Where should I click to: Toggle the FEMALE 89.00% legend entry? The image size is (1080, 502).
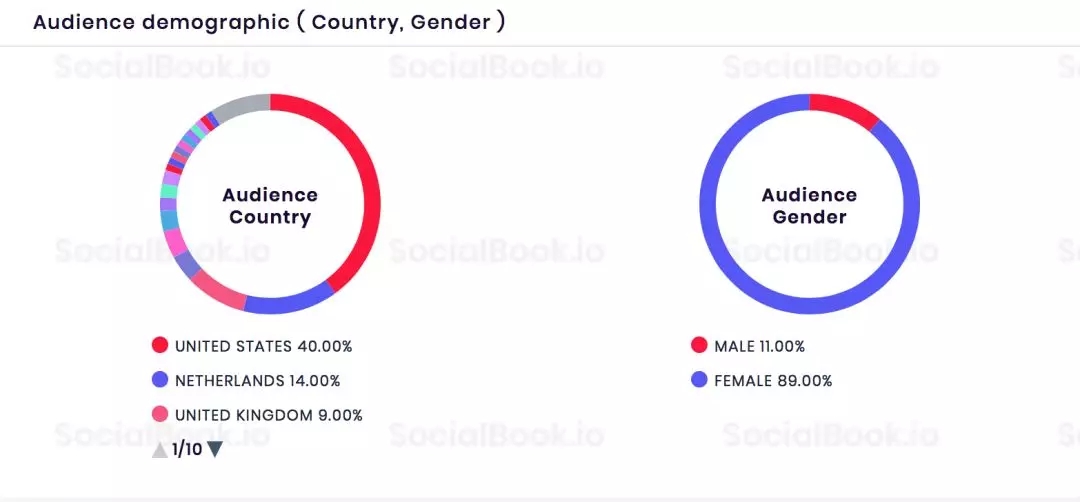tap(773, 381)
